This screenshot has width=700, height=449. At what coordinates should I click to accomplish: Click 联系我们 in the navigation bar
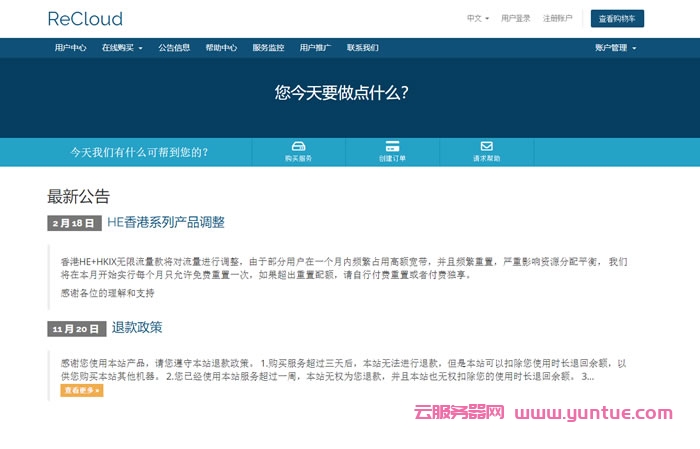click(x=362, y=47)
